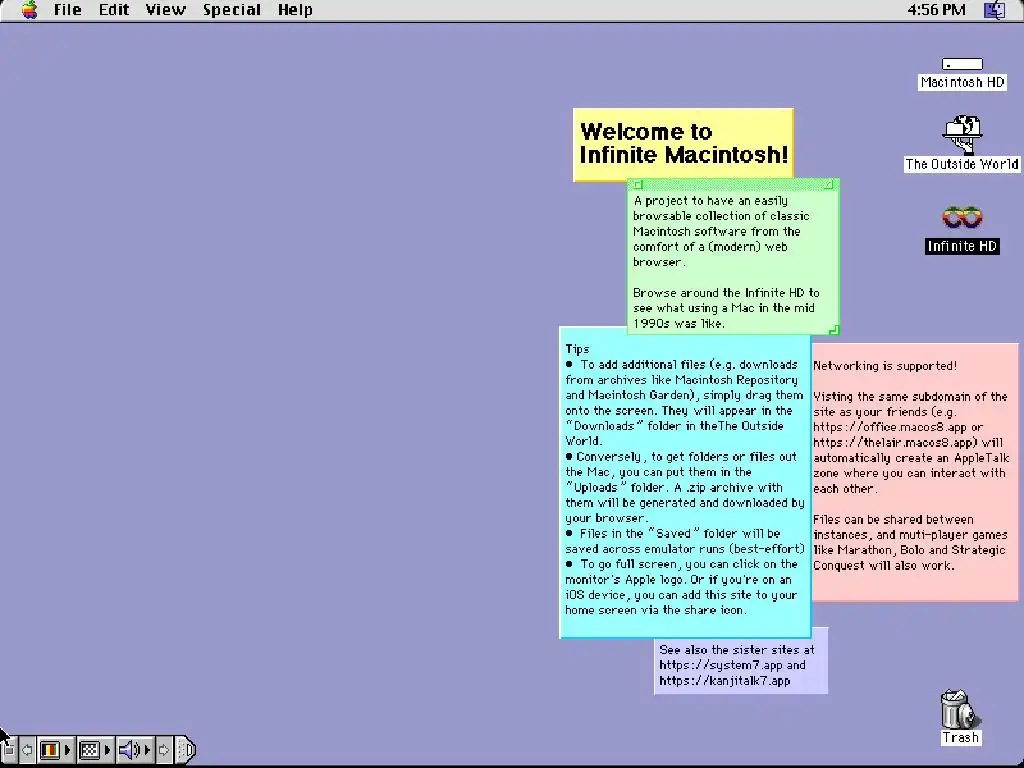Click the green note's patterned title bar
1024x768 pixels.
(733, 185)
